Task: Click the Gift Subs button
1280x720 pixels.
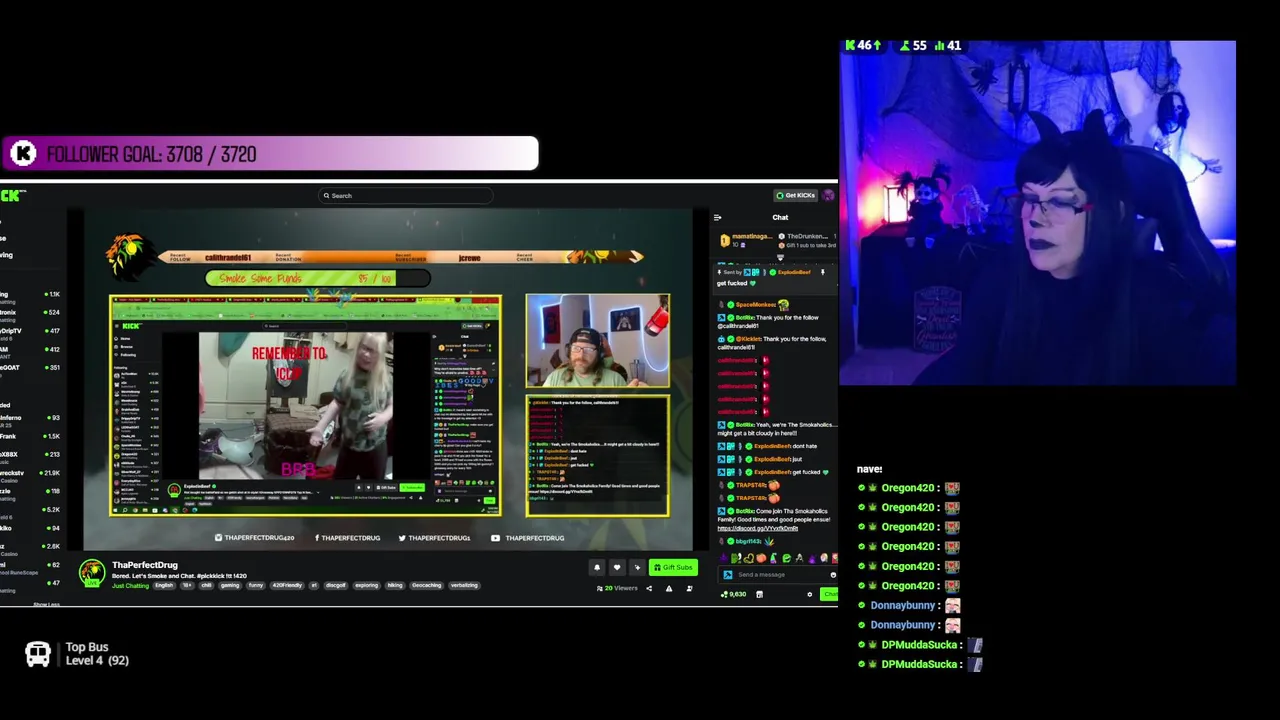Action: click(673, 567)
